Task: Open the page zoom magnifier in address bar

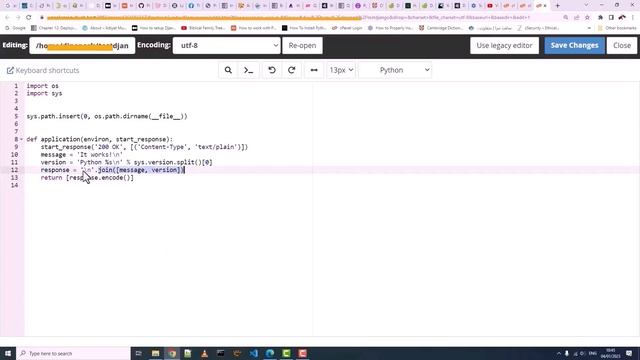Action: 566,18
